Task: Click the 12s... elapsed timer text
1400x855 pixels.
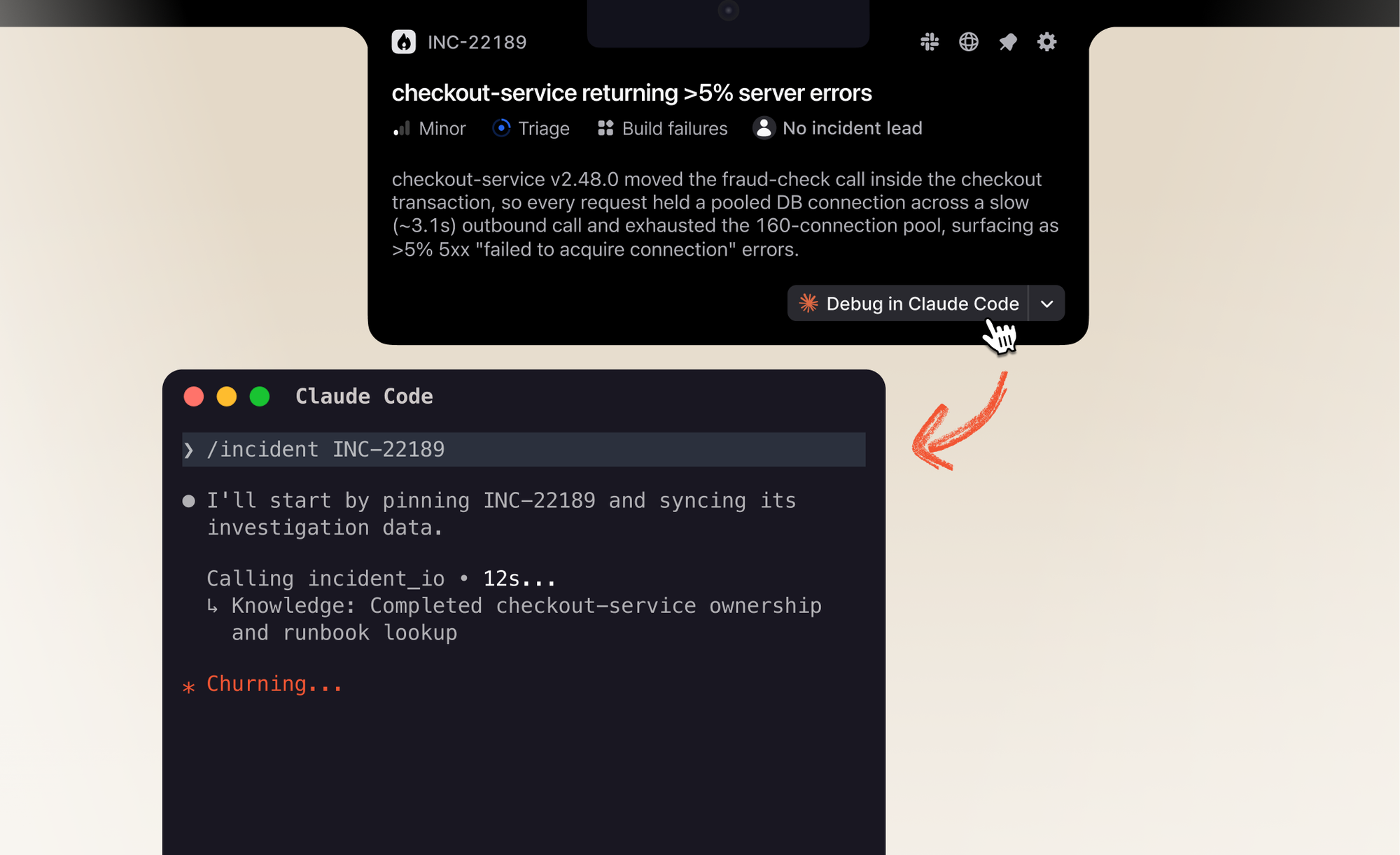Action: [x=519, y=579]
